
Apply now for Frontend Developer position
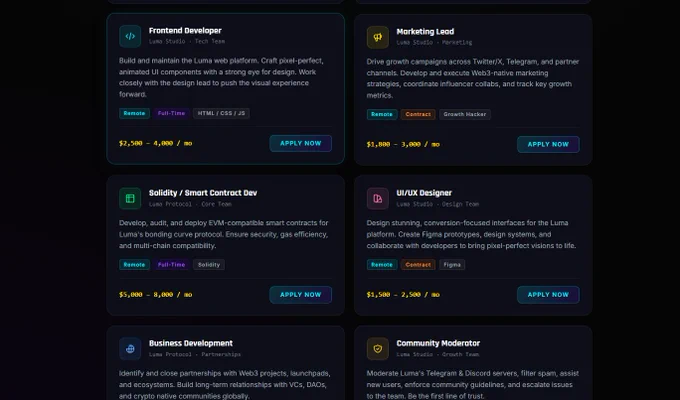point(301,143)
